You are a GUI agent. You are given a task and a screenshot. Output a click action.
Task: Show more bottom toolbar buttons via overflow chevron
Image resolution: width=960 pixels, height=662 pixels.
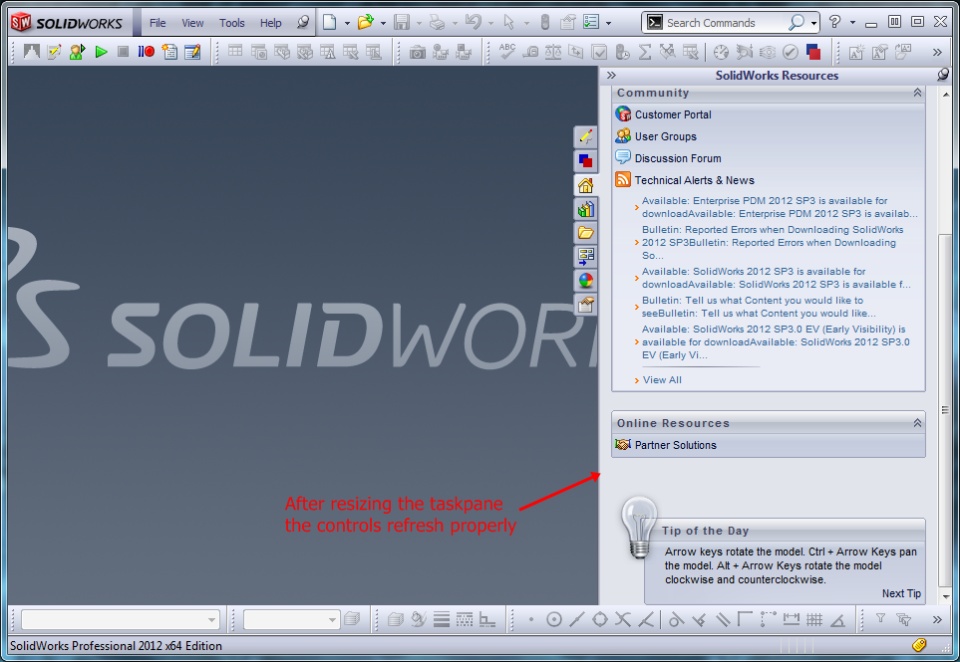(x=937, y=620)
